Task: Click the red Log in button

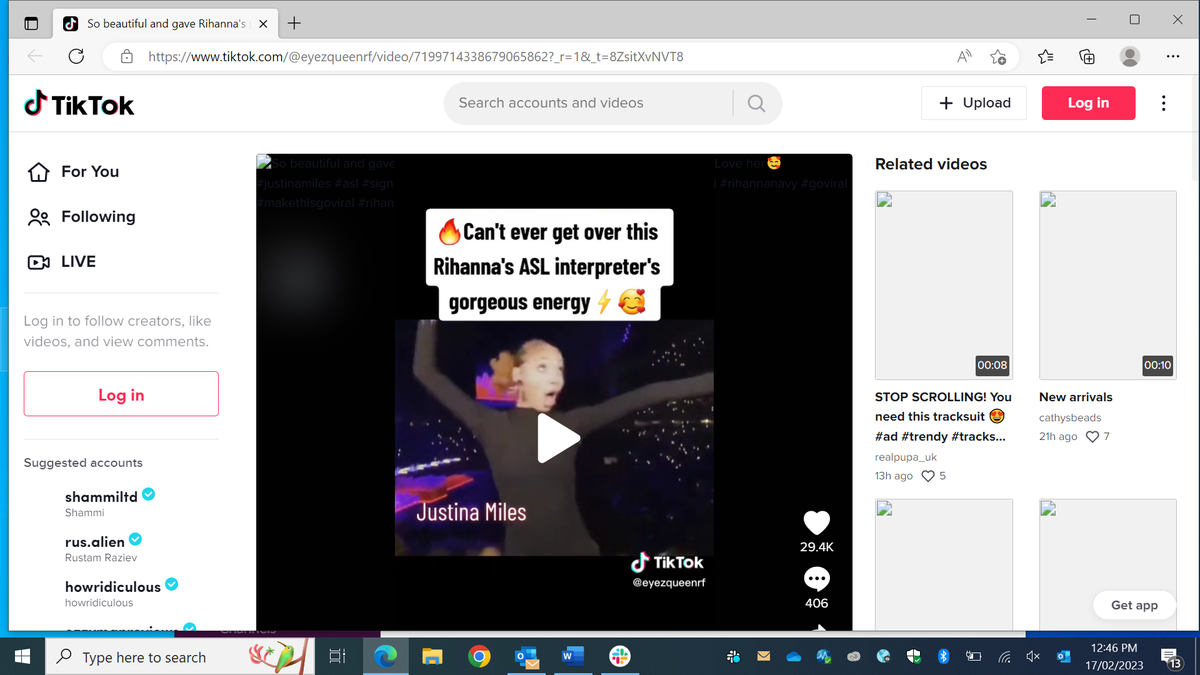Action: [1088, 103]
